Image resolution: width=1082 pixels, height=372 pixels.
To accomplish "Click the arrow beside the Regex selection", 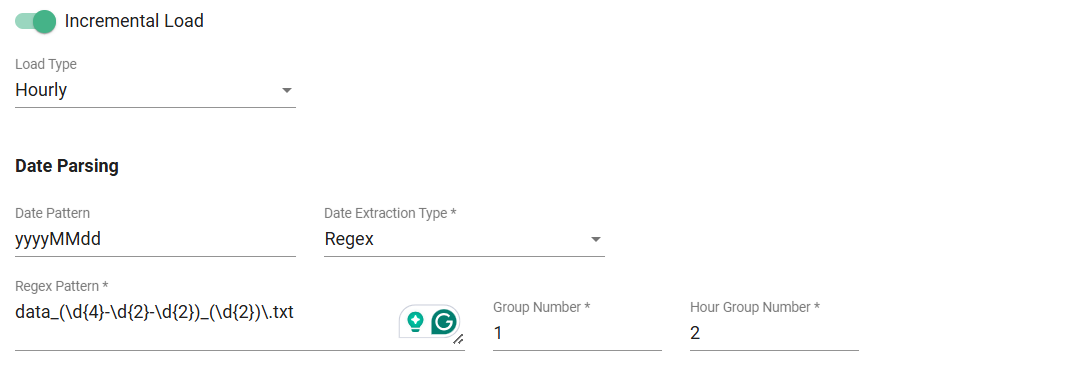I will click(596, 239).
